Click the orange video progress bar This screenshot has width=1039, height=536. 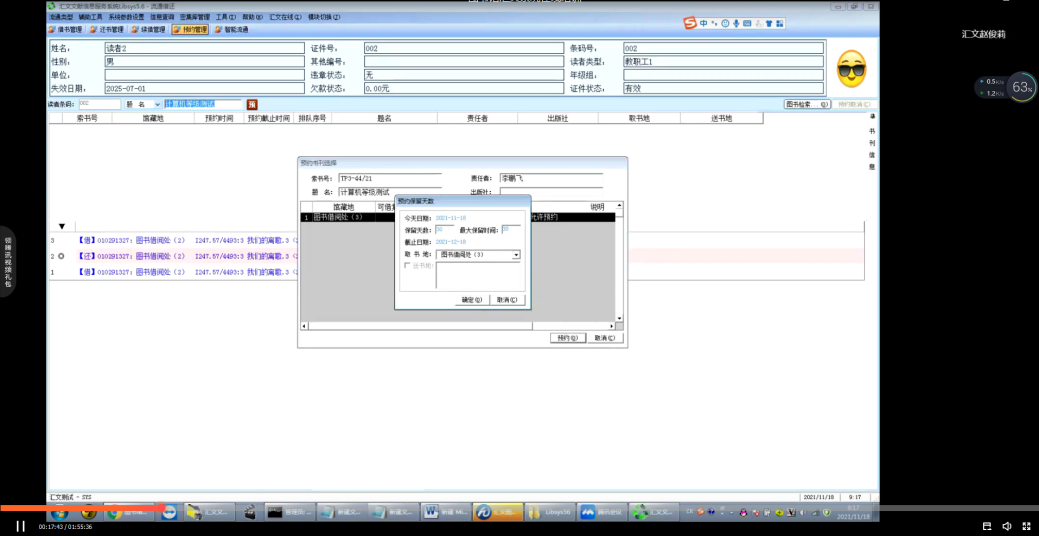click(83, 508)
